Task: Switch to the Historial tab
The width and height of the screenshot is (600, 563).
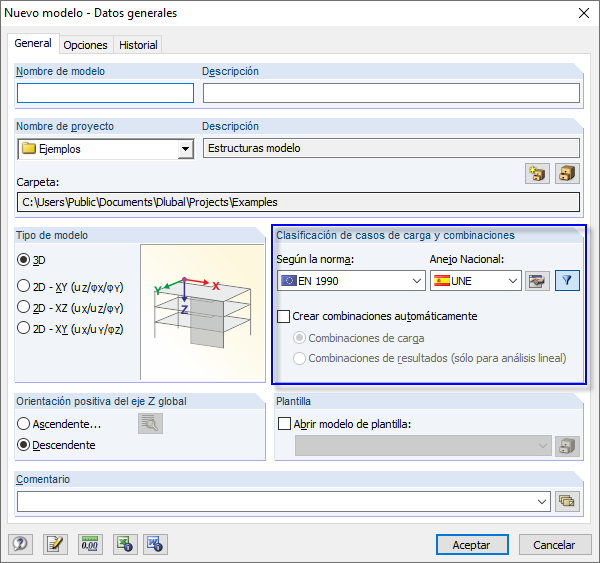Action: (138, 45)
